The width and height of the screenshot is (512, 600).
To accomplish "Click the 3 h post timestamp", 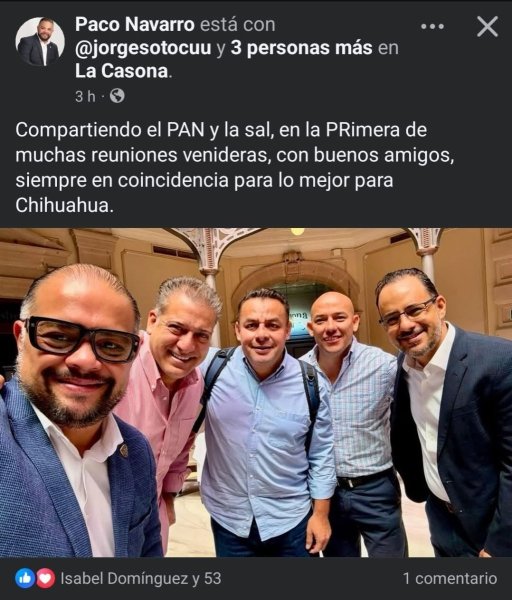I will [x=85, y=96].
